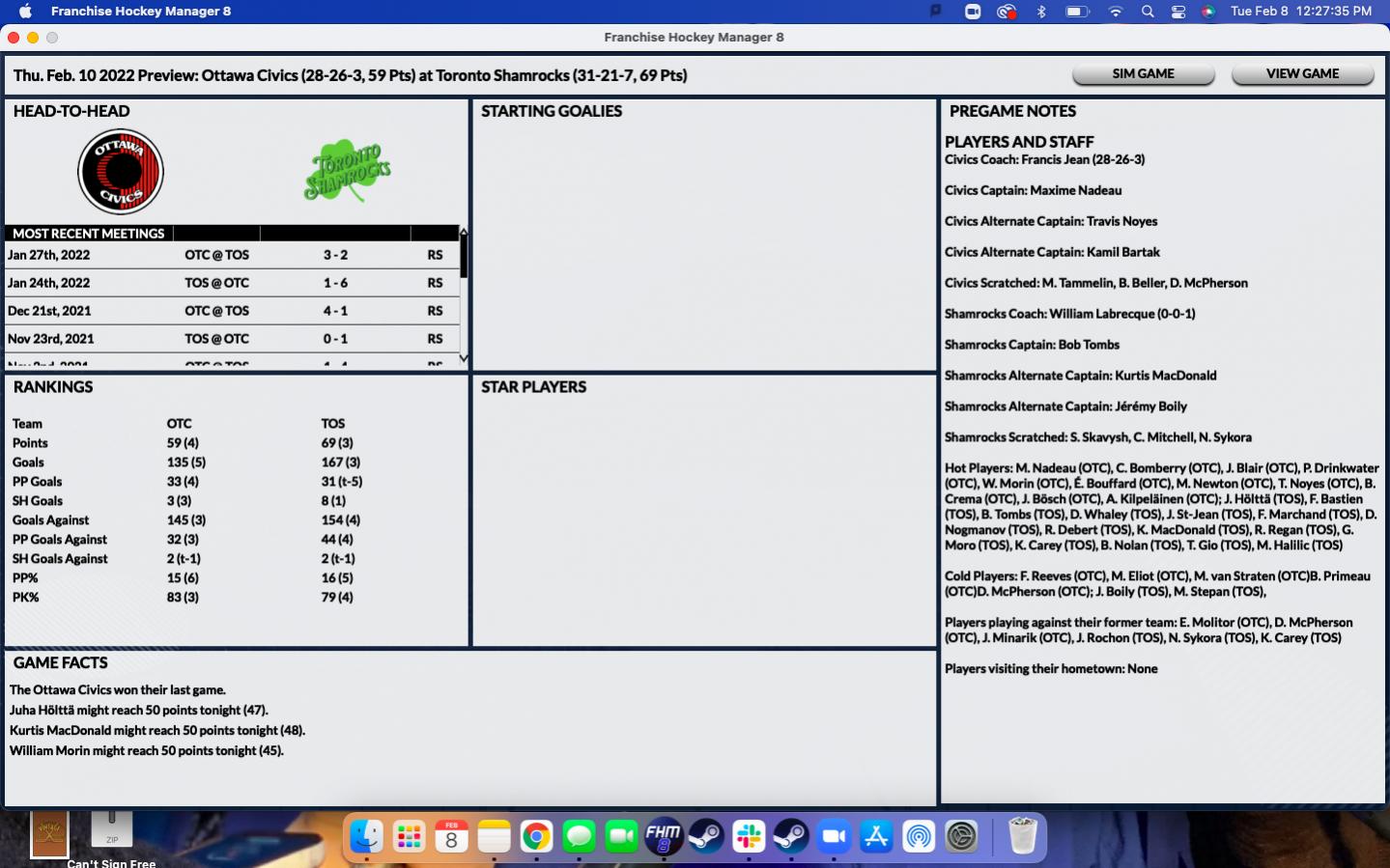This screenshot has height=868, width=1390.
Task: Click the SIM GAME button
Action: (1143, 74)
